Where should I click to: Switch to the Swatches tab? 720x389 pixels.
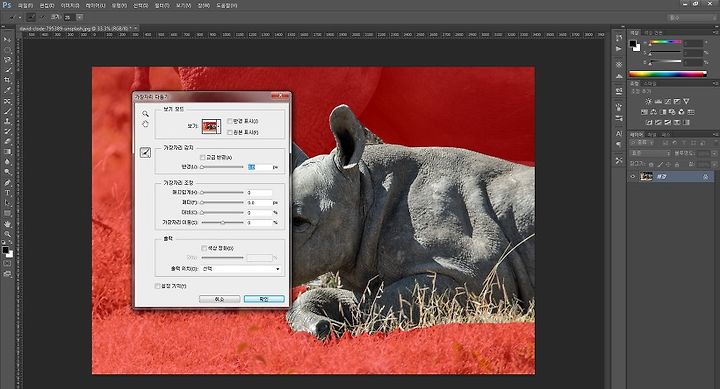tap(653, 33)
